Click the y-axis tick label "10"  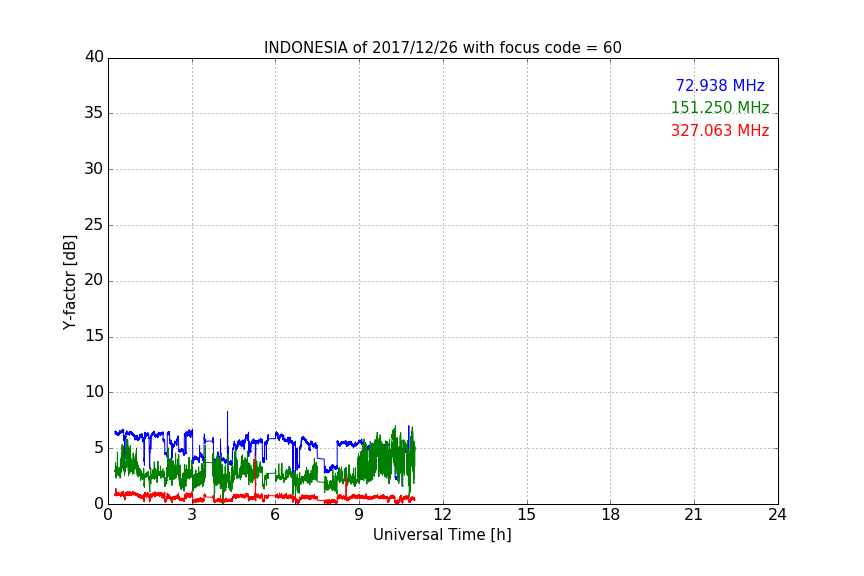94,392
